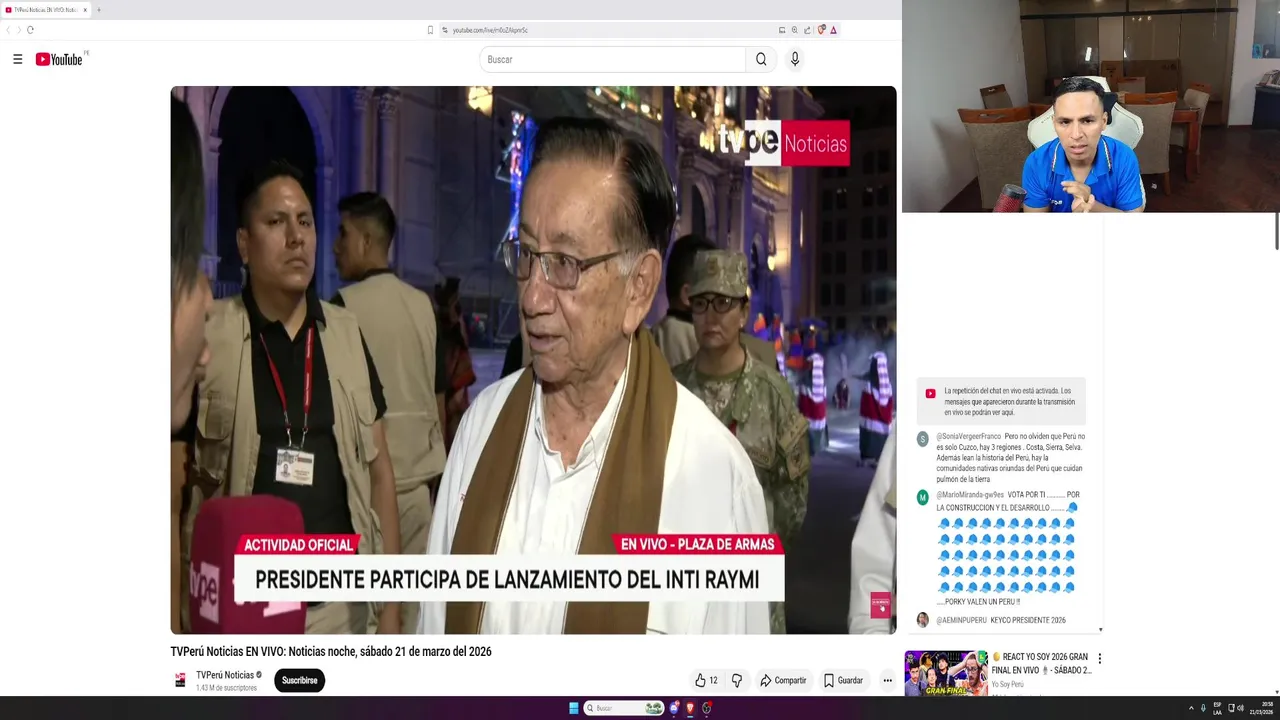Save video with the Guardar button

pos(843,680)
